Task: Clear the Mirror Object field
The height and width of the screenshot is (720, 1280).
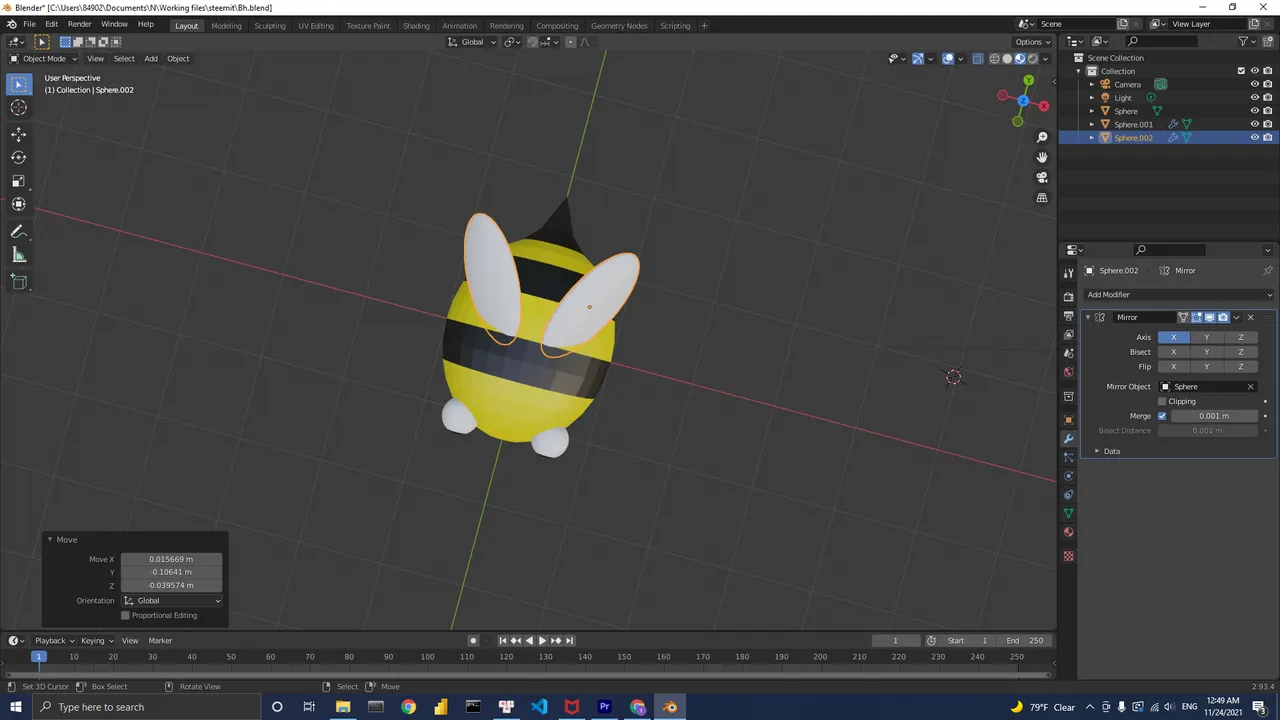Action: 1250,387
